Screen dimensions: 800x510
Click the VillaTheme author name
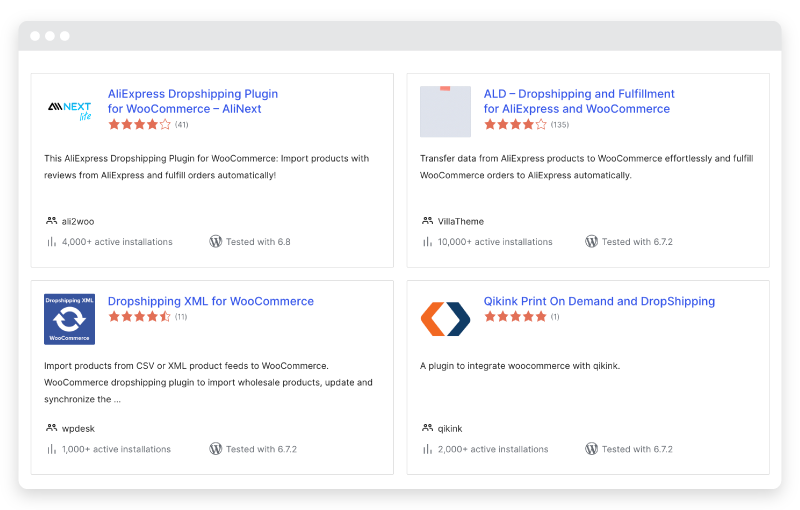[461, 221]
